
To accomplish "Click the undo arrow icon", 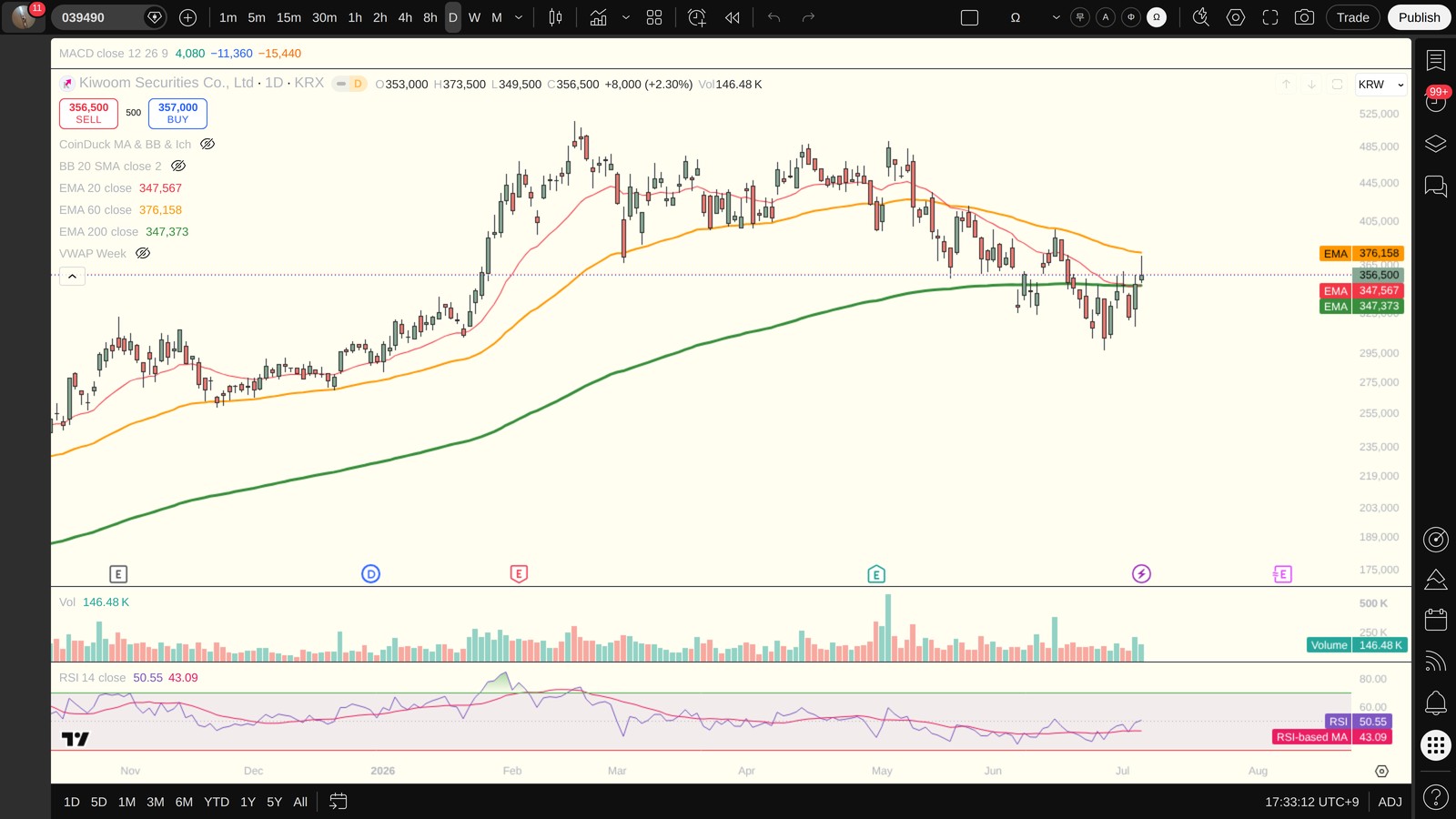I will point(774,17).
